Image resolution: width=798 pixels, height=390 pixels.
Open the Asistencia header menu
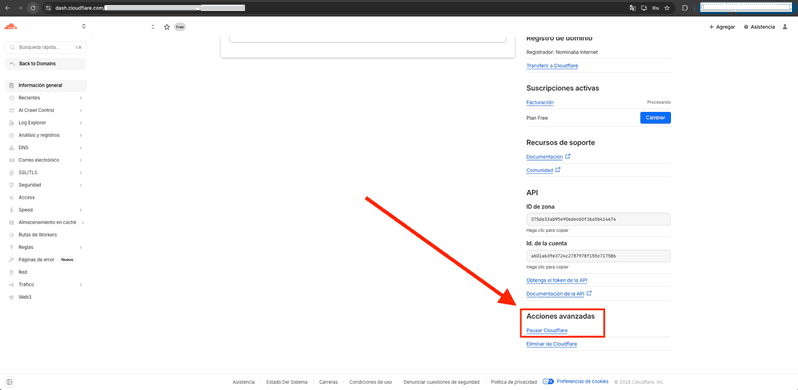coord(759,27)
